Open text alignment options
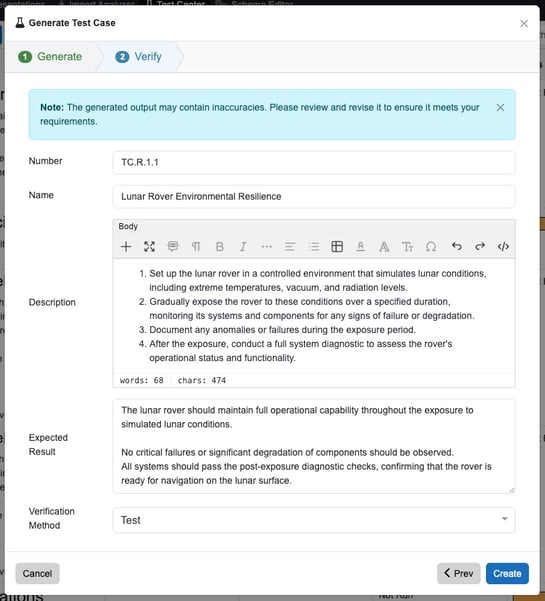 tap(290, 246)
